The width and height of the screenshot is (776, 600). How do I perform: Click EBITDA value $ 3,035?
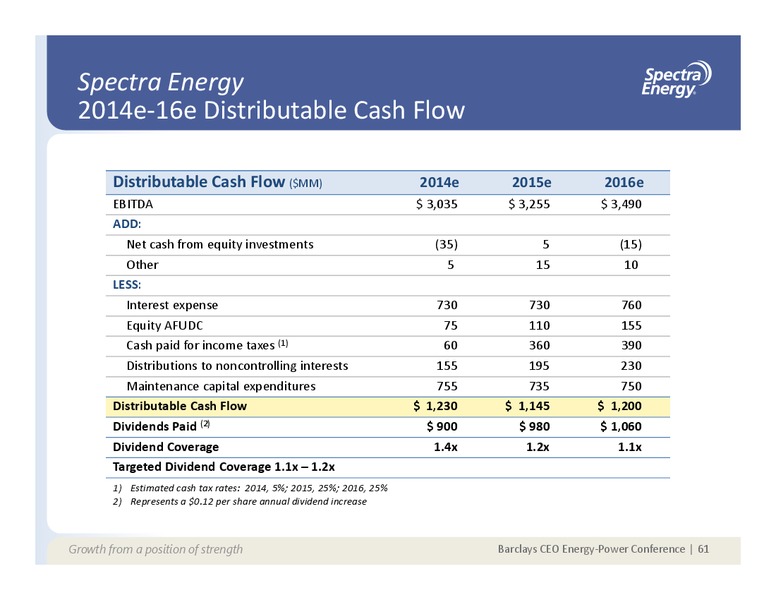(436, 204)
